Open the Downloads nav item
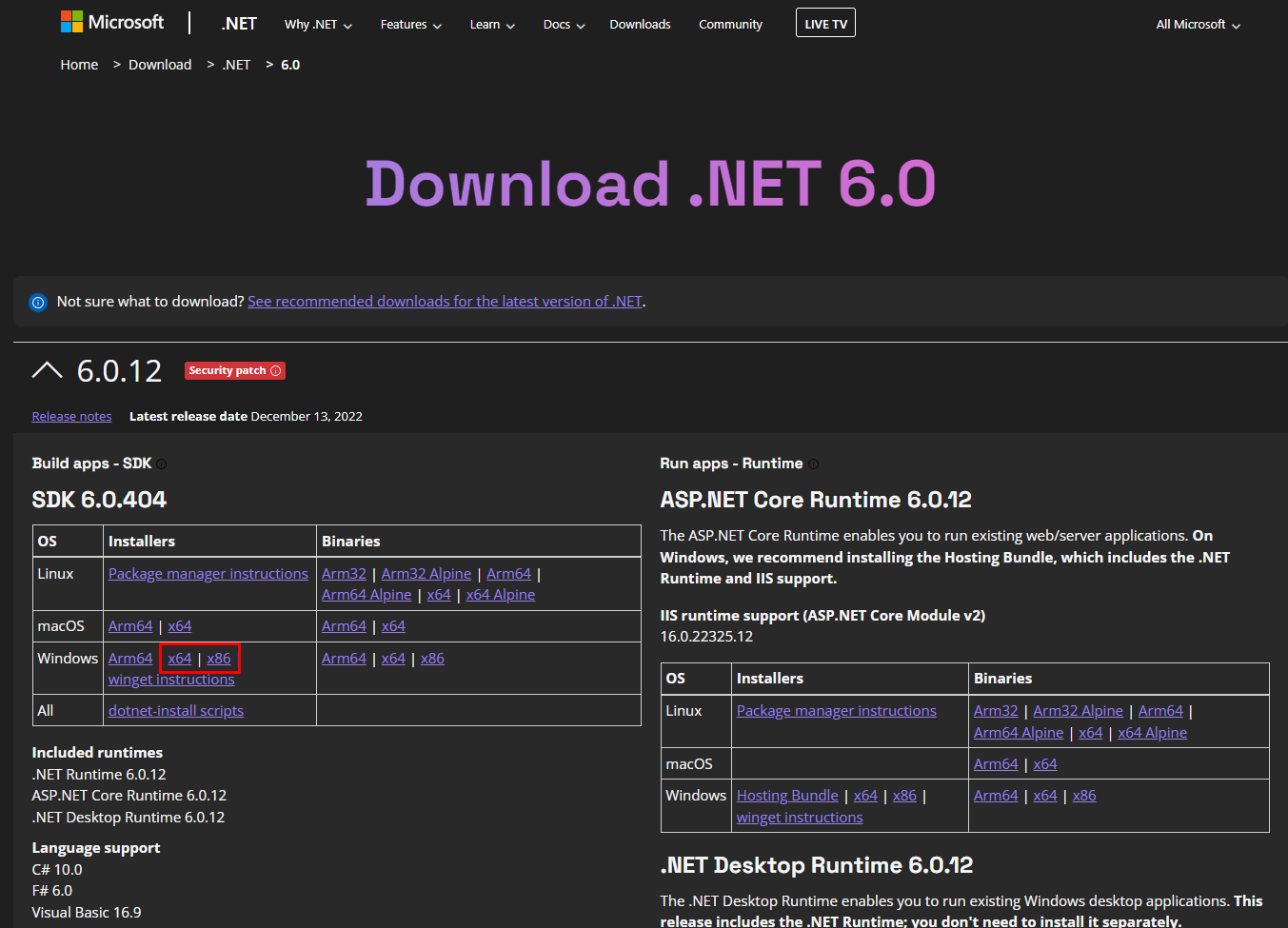1288x928 pixels. tap(640, 25)
